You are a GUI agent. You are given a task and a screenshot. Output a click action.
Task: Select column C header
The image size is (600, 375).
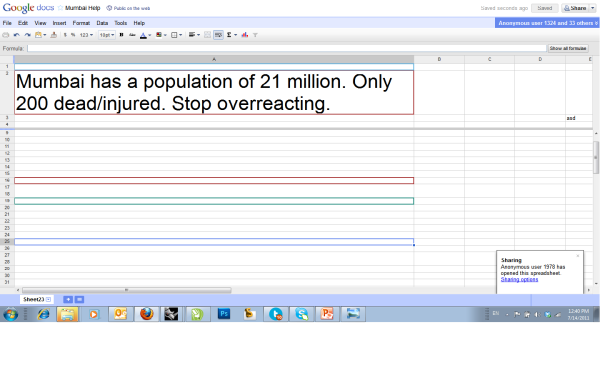[489, 59]
